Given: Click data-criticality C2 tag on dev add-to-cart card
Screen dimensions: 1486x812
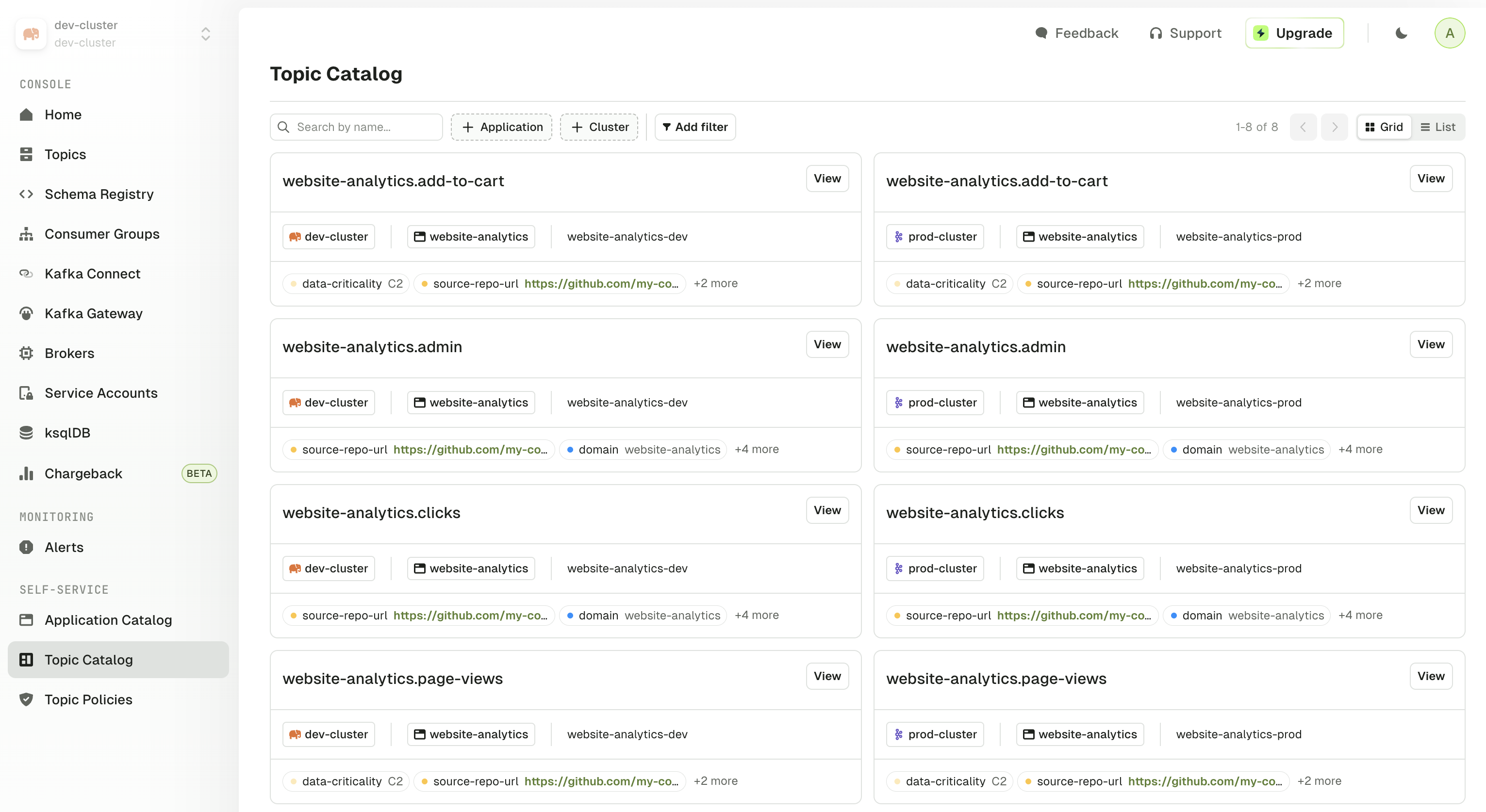Looking at the screenshot, I should tap(346, 284).
